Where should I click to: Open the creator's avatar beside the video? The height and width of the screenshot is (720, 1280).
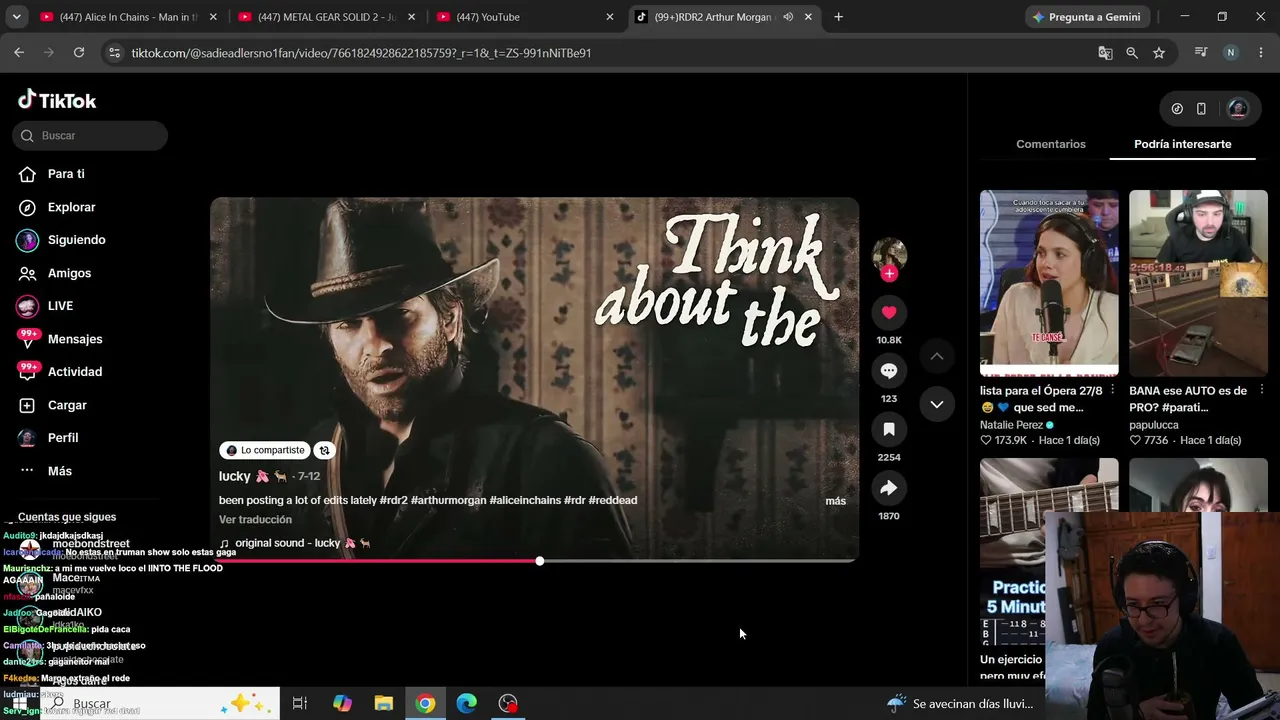(889, 254)
